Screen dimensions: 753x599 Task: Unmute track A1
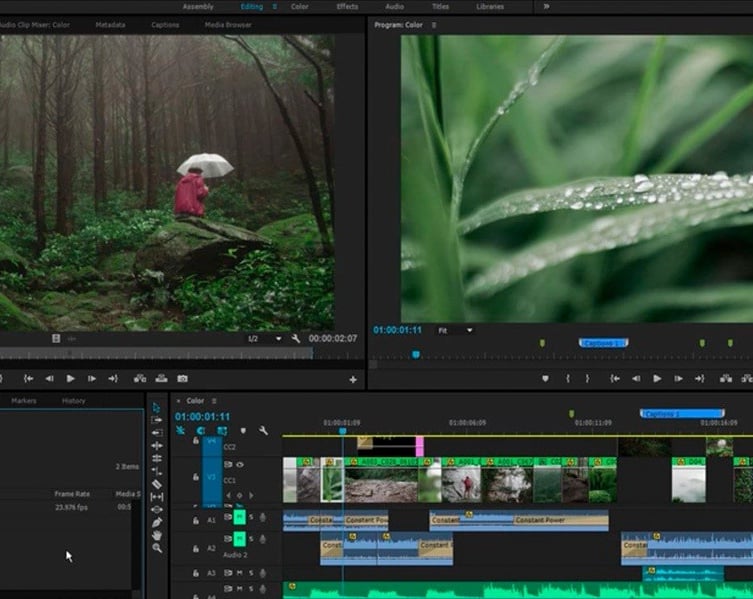click(239, 517)
